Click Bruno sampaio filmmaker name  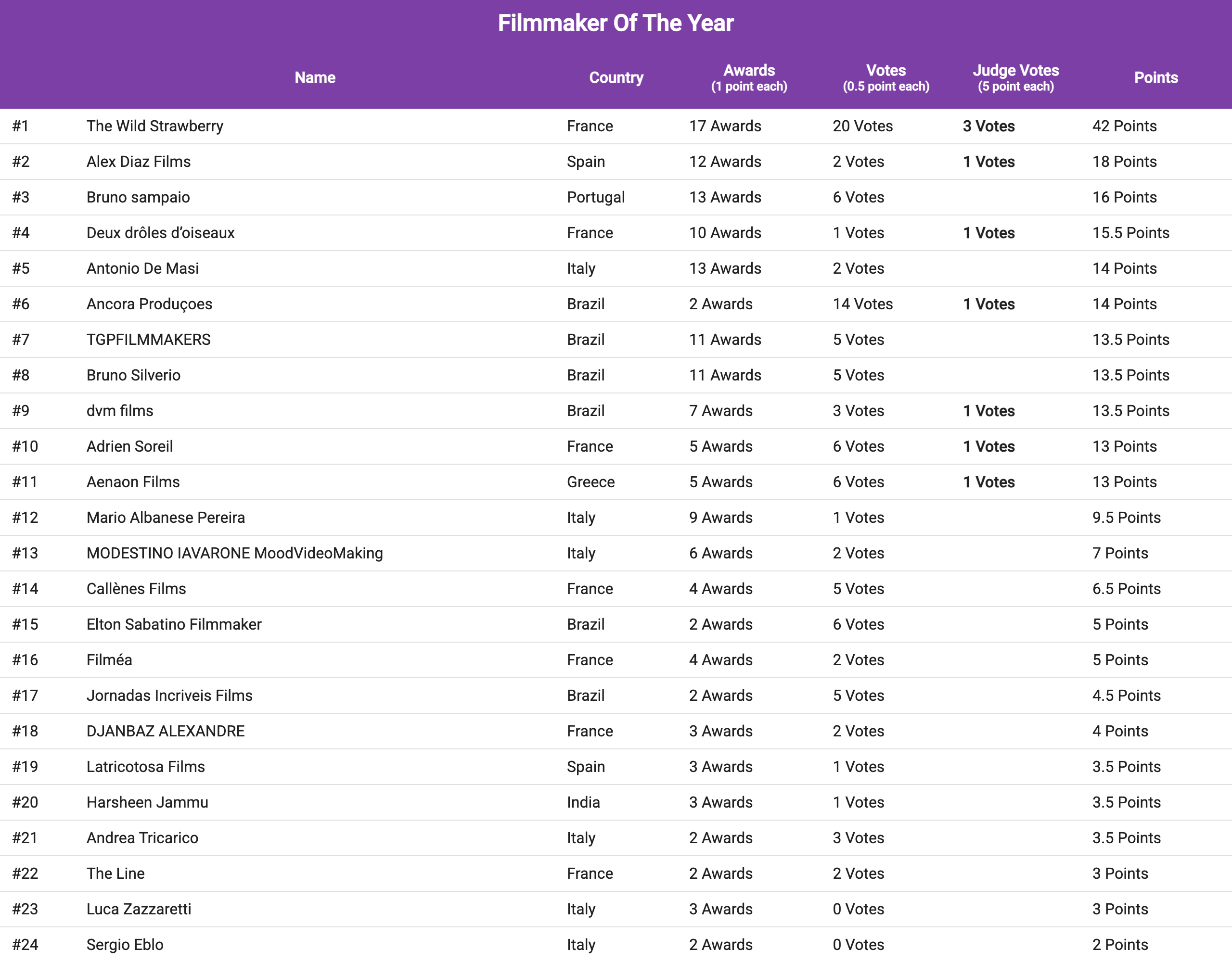tap(138, 197)
